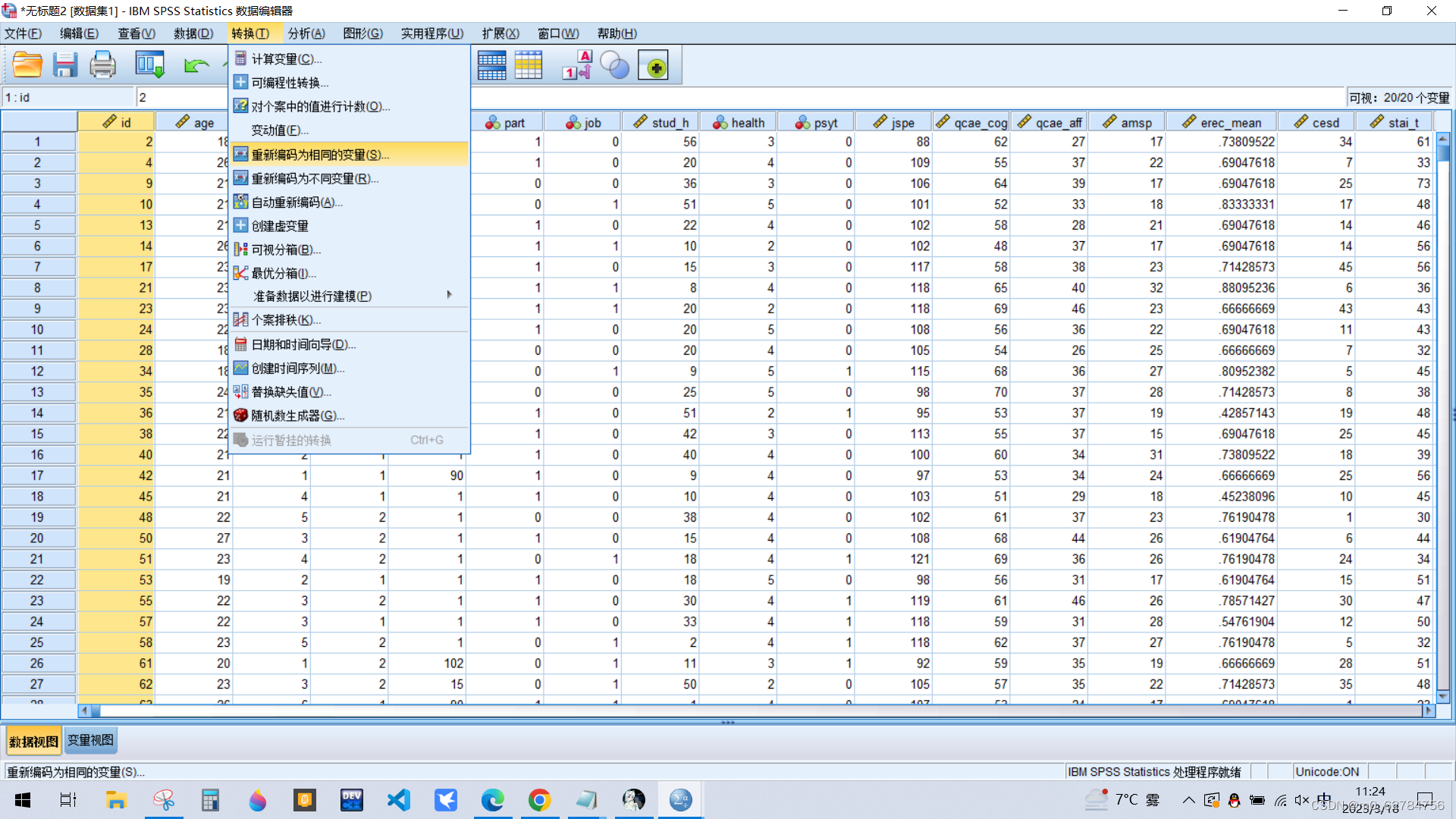Switch to 变量视图 tab

(90, 740)
